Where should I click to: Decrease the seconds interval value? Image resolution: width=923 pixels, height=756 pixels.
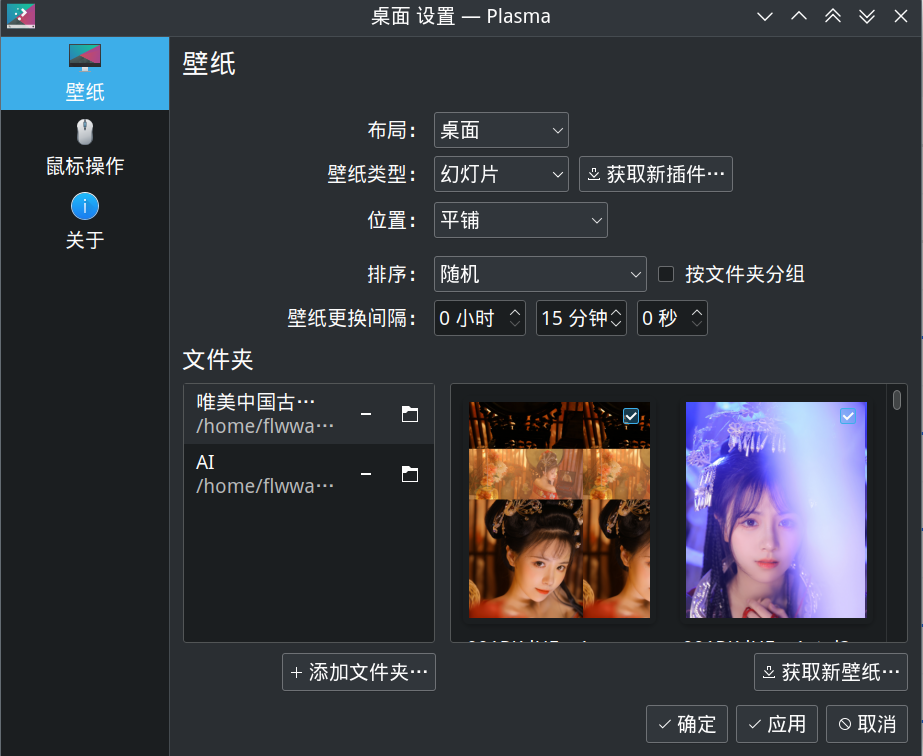[697, 324]
